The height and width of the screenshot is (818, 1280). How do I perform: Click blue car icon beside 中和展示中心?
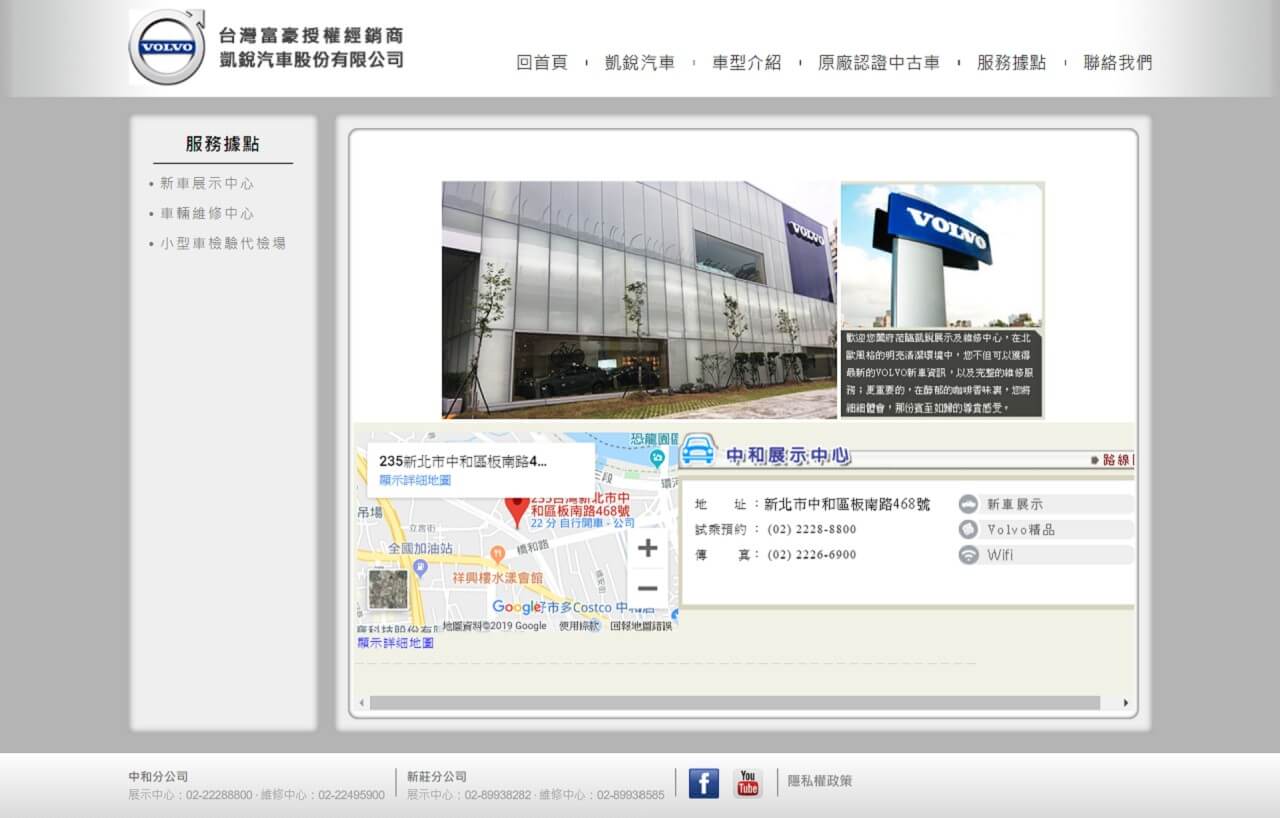pyautogui.click(x=698, y=450)
